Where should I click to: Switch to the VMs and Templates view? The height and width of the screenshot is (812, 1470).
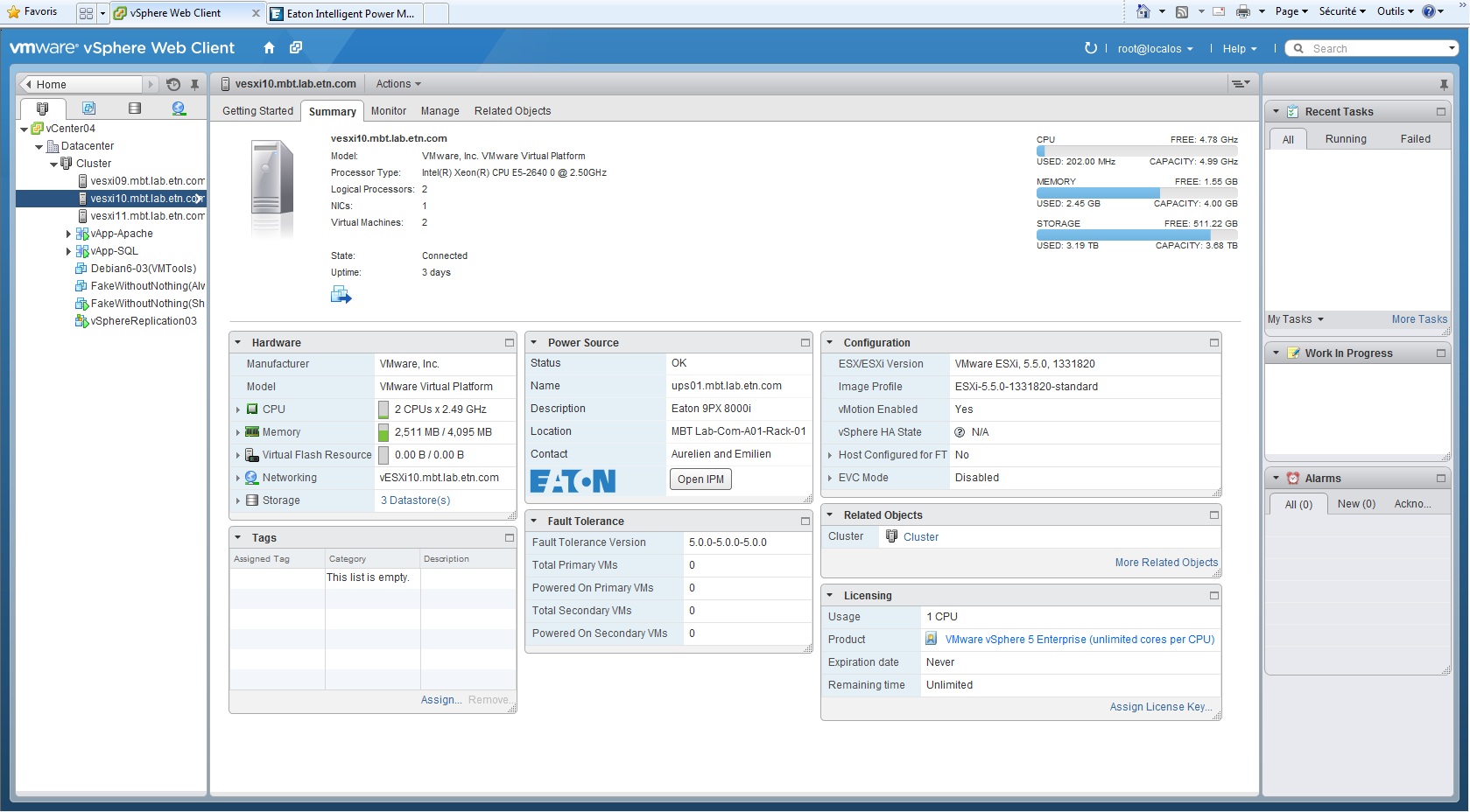click(88, 108)
